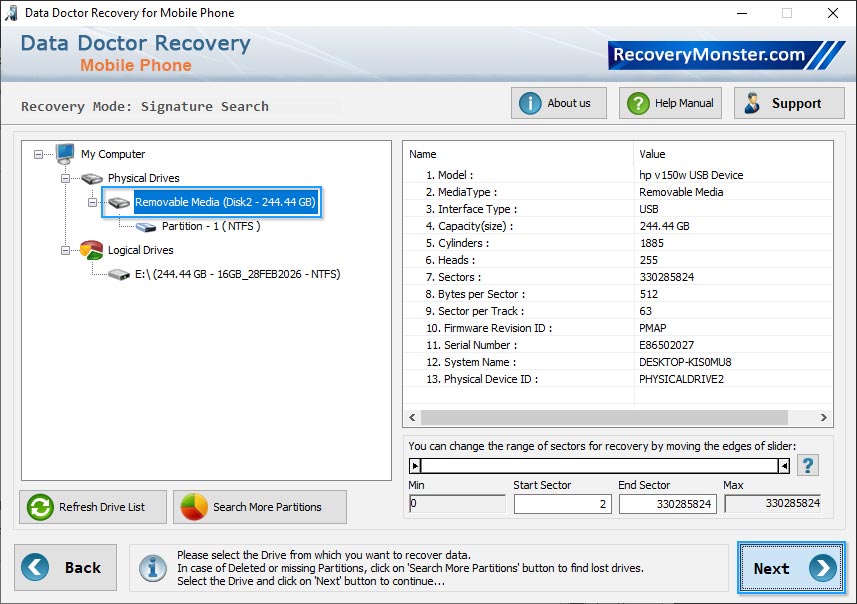The width and height of the screenshot is (857, 604).
Task: Click the Next button
Action: tap(790, 567)
